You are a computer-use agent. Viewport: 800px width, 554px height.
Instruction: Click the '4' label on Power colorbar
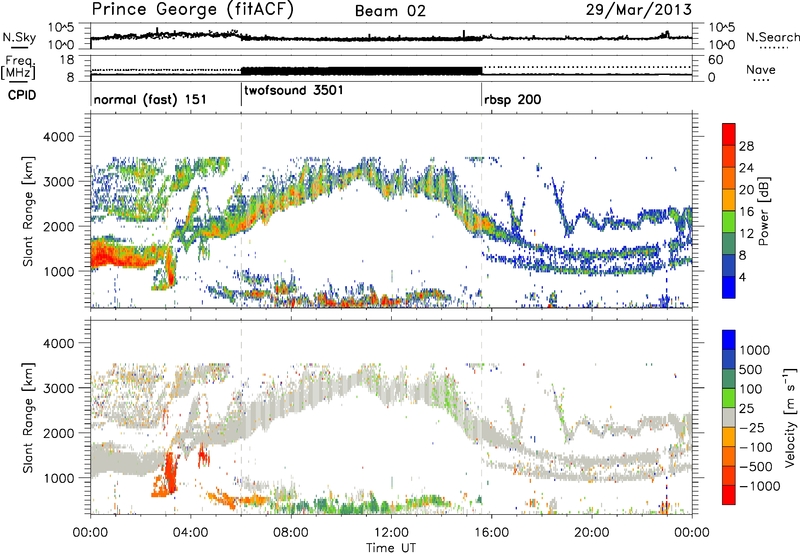pos(742,278)
